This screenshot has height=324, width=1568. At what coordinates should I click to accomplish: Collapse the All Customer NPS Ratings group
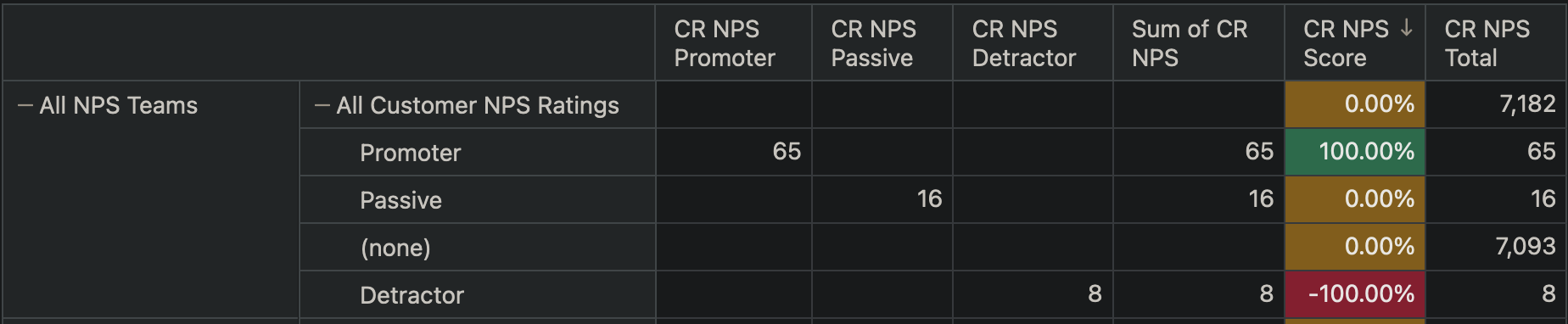pos(322,105)
